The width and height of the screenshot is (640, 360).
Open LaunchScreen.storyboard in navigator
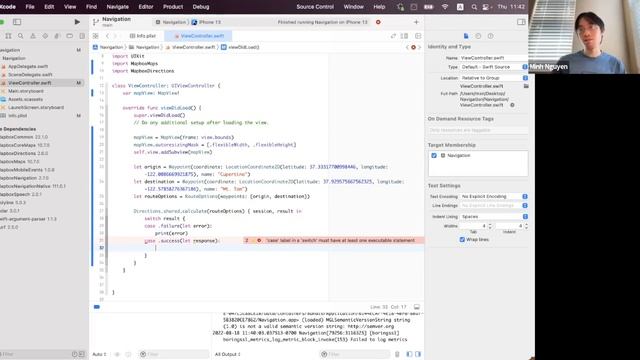[36, 107]
